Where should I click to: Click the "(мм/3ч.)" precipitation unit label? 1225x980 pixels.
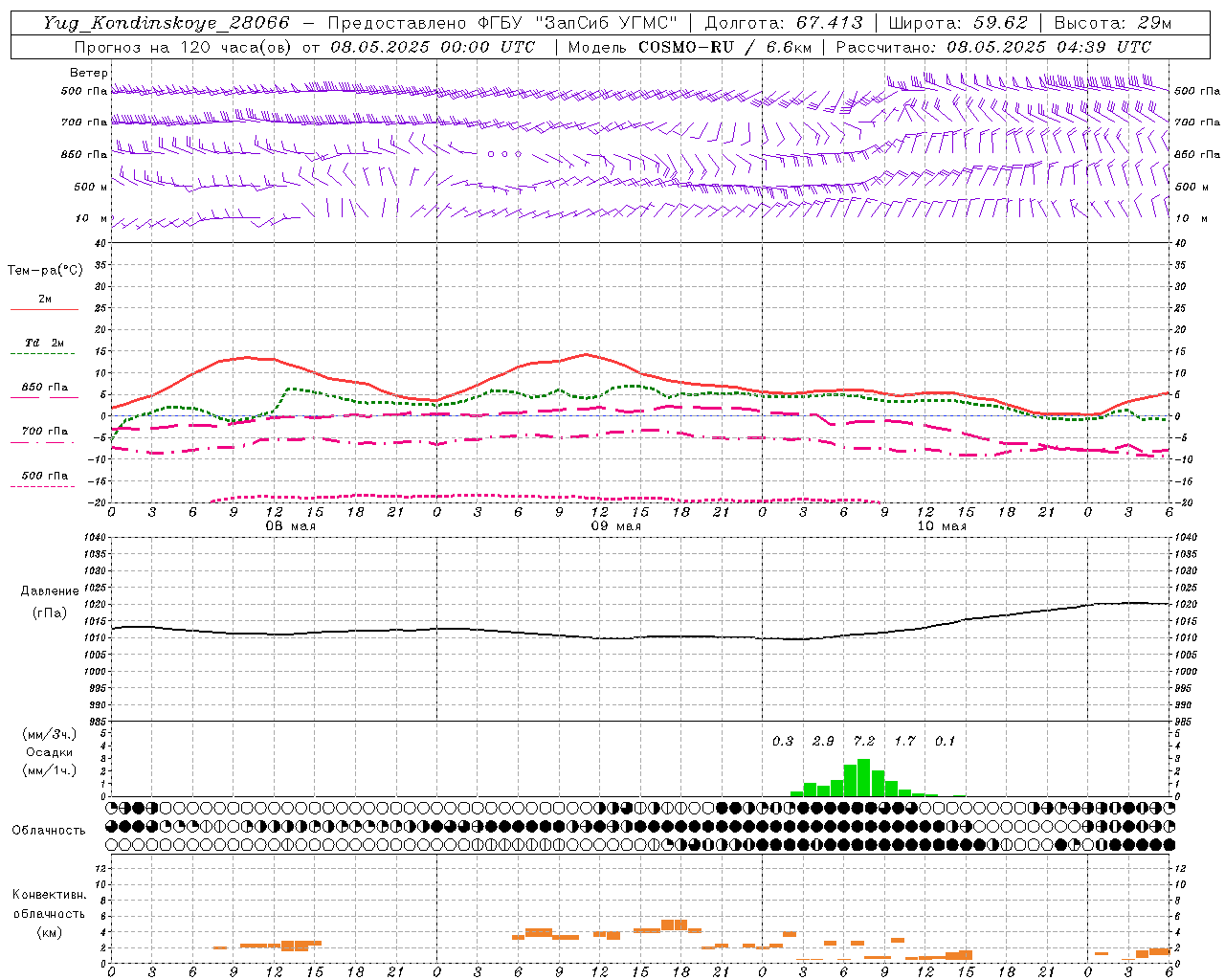(x=50, y=734)
